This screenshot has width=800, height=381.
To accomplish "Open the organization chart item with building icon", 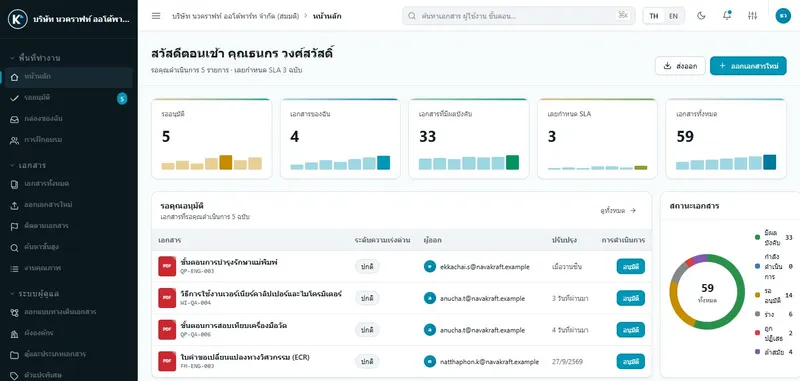I will point(68,333).
